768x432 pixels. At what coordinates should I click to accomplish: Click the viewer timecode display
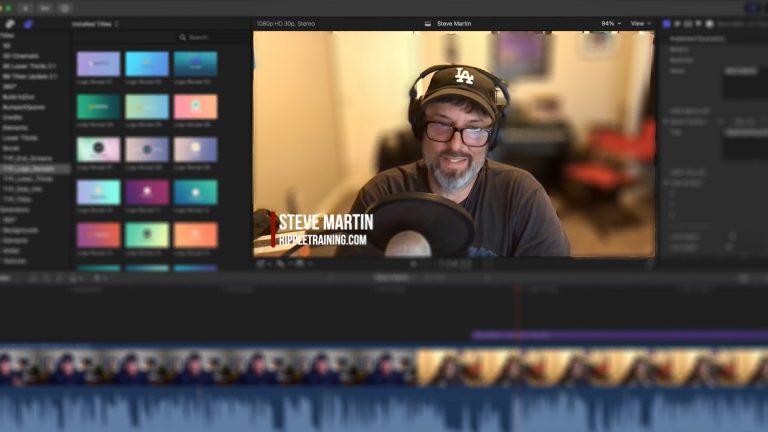point(456,264)
